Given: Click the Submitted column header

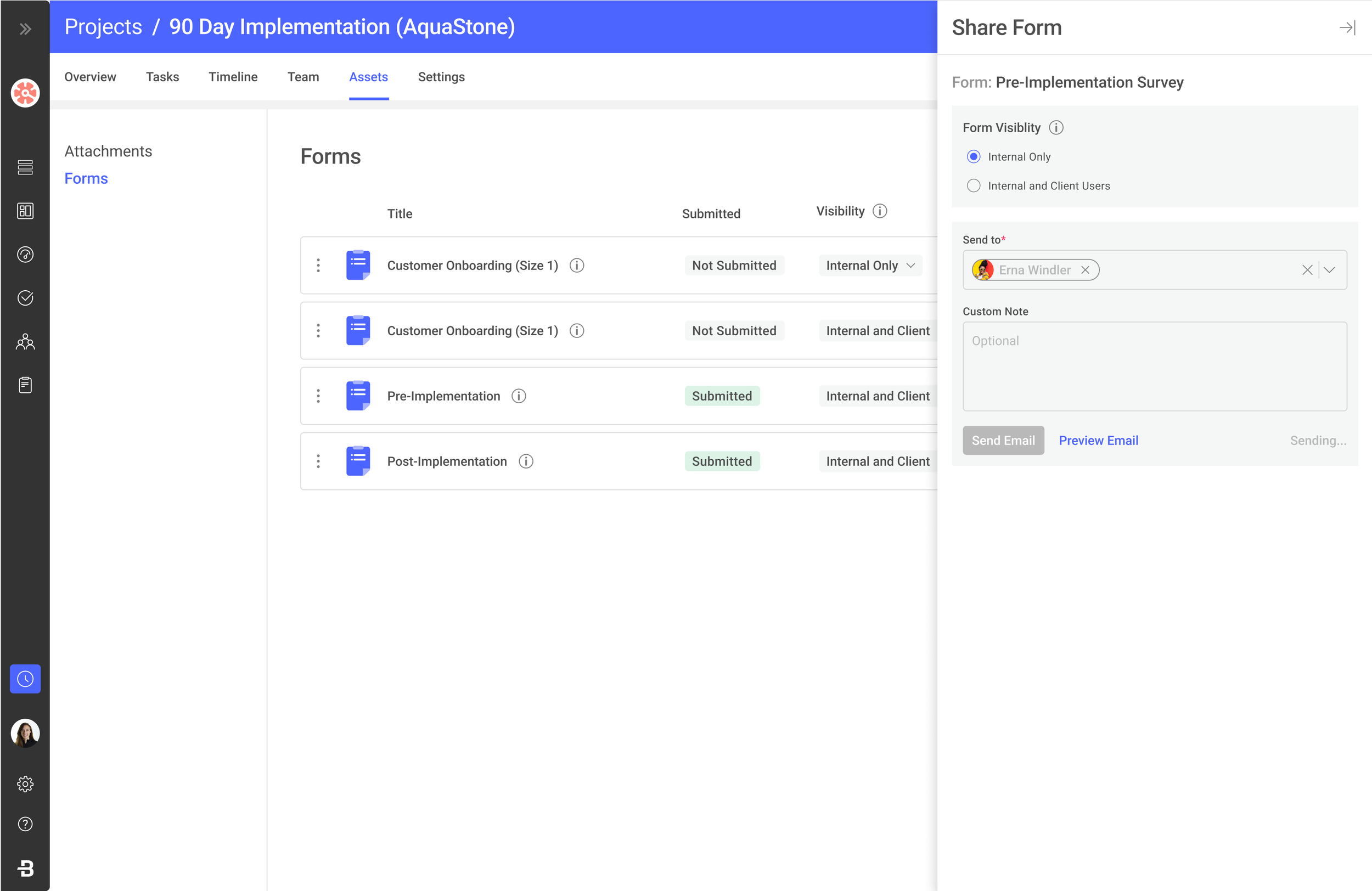Looking at the screenshot, I should pyautogui.click(x=711, y=214).
